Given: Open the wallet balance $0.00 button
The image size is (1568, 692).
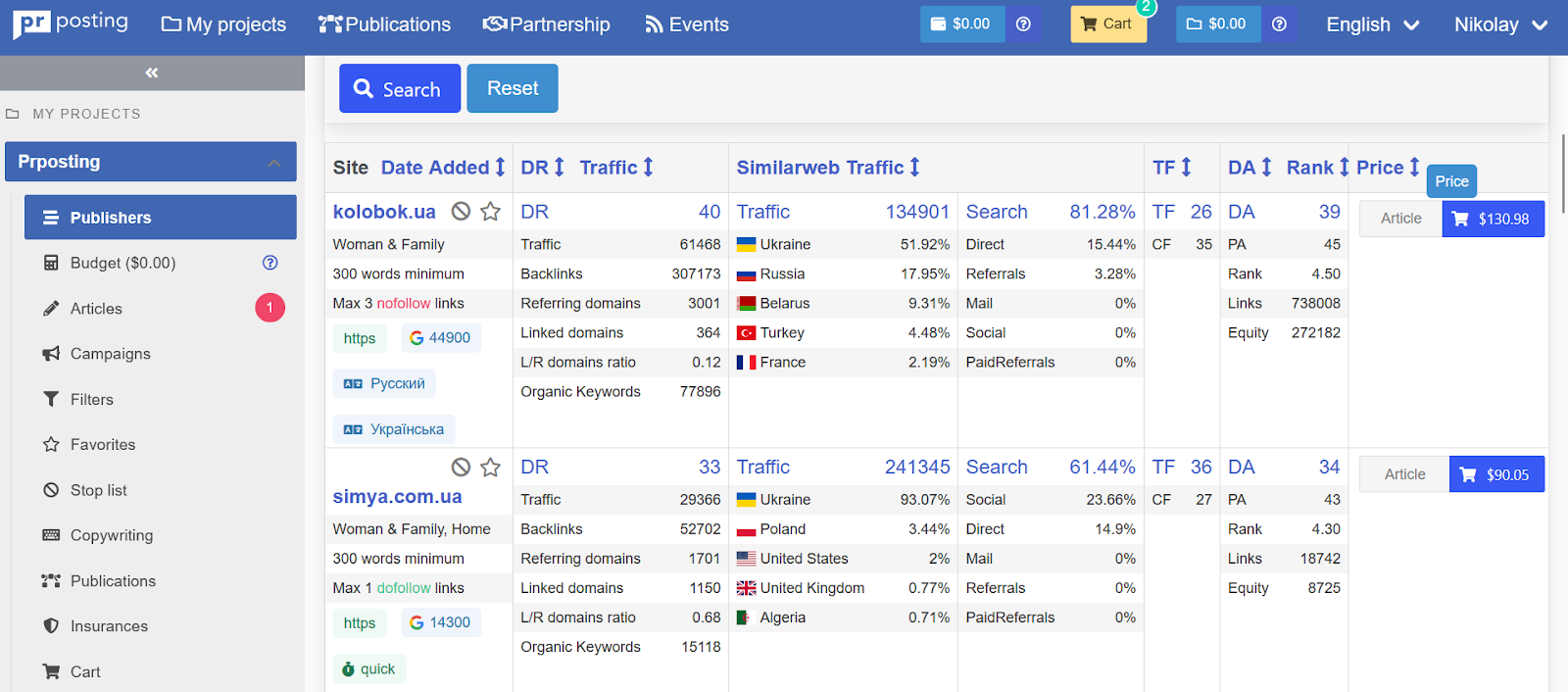Looking at the screenshot, I should click(962, 24).
